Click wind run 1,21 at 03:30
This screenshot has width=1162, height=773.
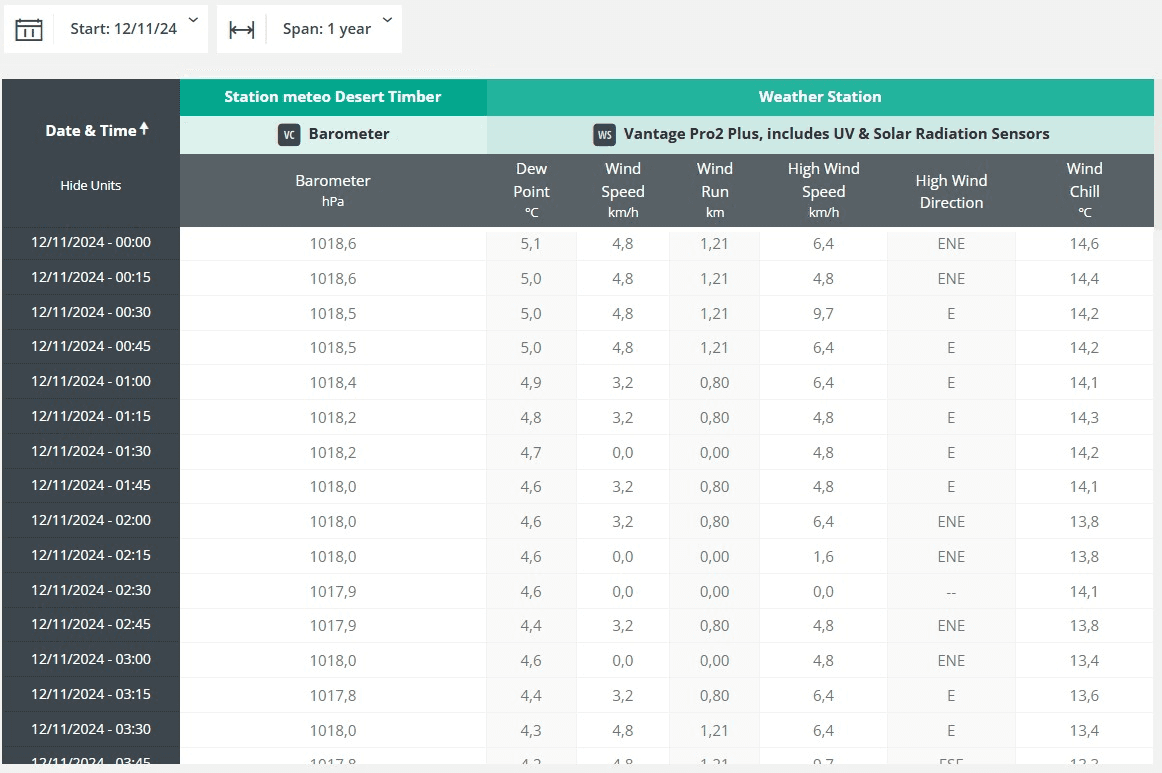click(714, 731)
